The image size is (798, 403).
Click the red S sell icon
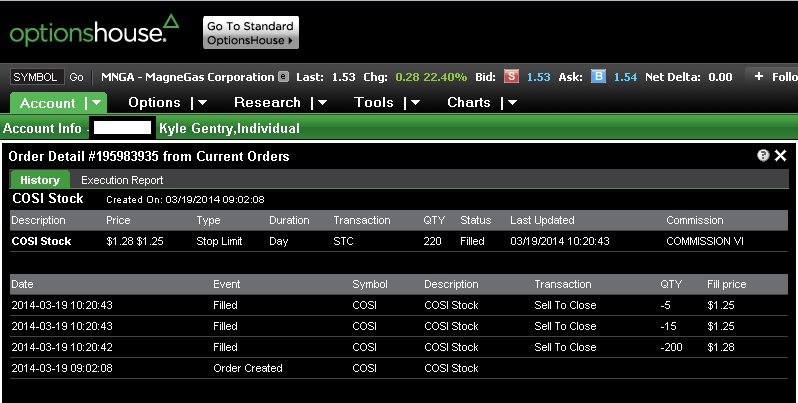tap(512, 77)
